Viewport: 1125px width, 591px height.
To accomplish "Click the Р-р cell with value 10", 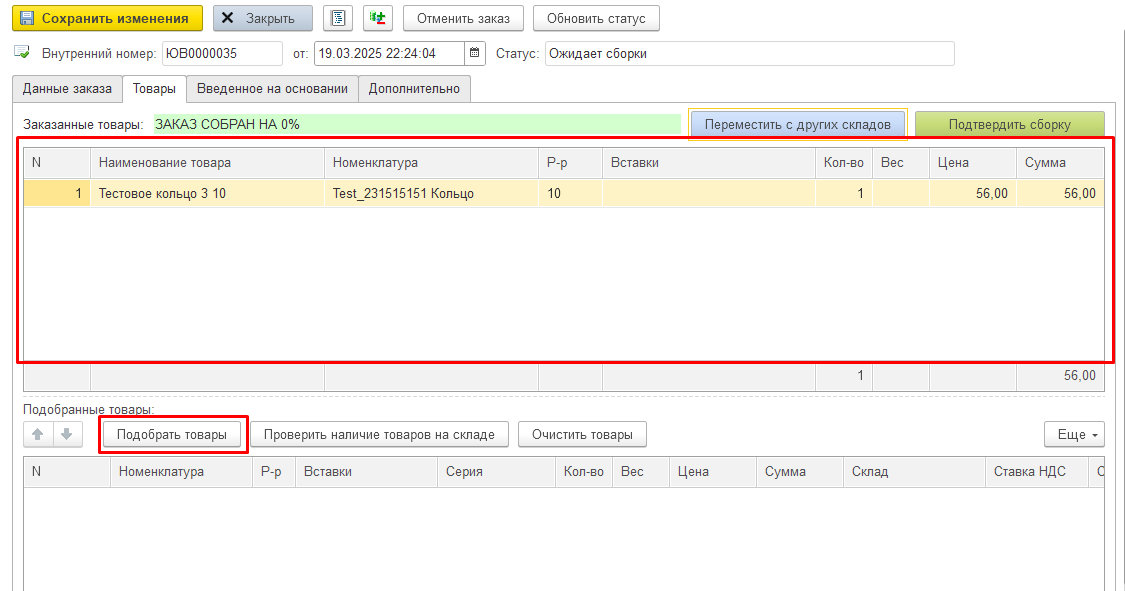I will 570,193.
